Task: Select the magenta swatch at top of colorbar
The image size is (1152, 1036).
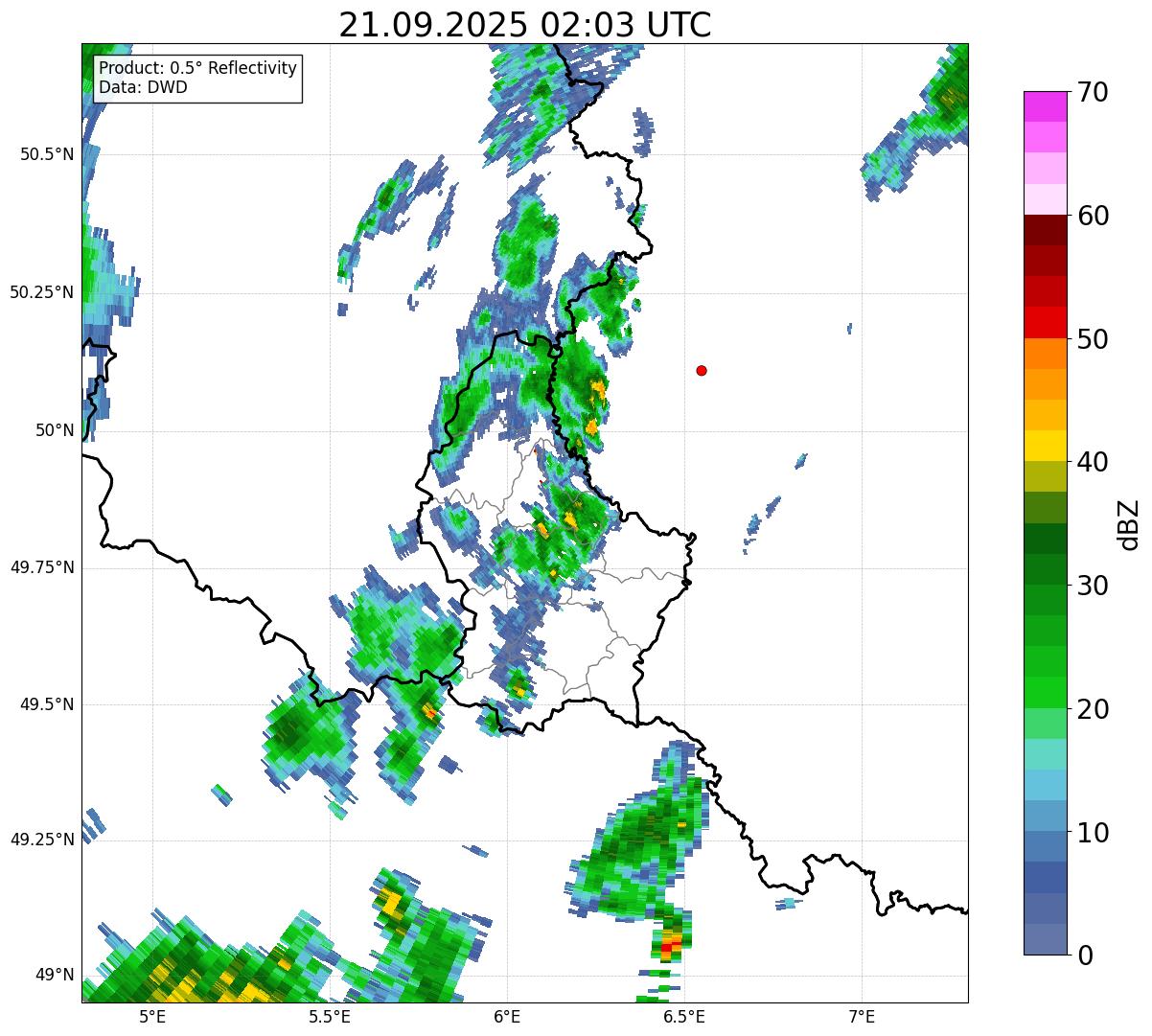Action: click(1046, 106)
